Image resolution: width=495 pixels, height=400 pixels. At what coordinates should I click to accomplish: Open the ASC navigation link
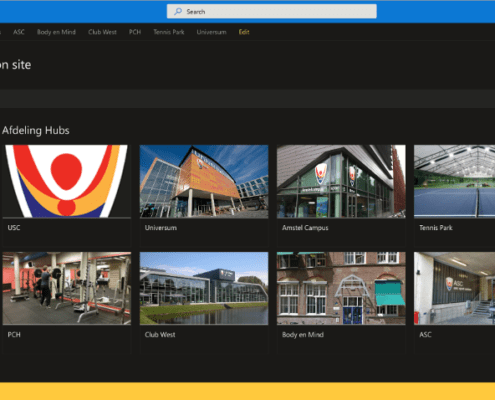(19, 32)
